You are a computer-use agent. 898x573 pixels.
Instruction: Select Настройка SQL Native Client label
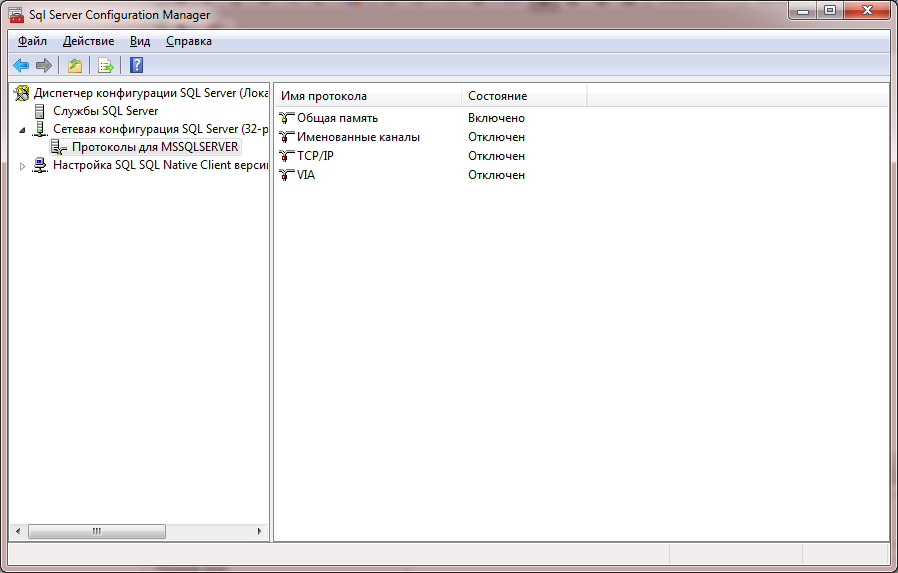coord(161,165)
